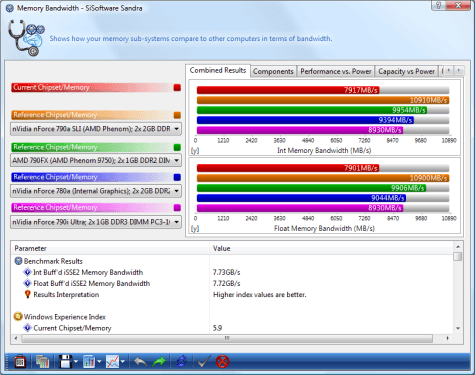Click diamond icon beside Float Buff'd iSSE2
475x375 pixels.
point(27,283)
